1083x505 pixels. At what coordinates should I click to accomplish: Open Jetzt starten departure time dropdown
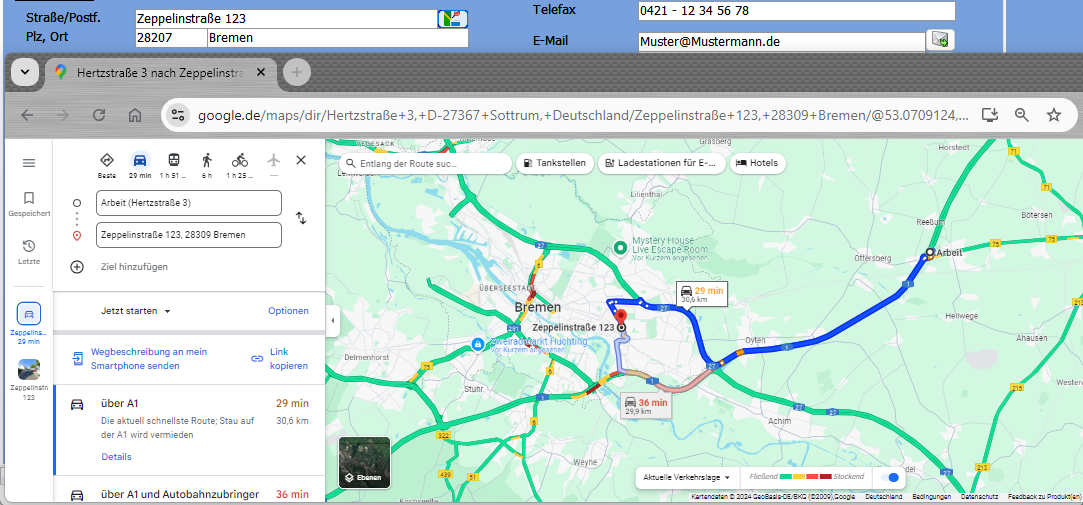point(135,311)
